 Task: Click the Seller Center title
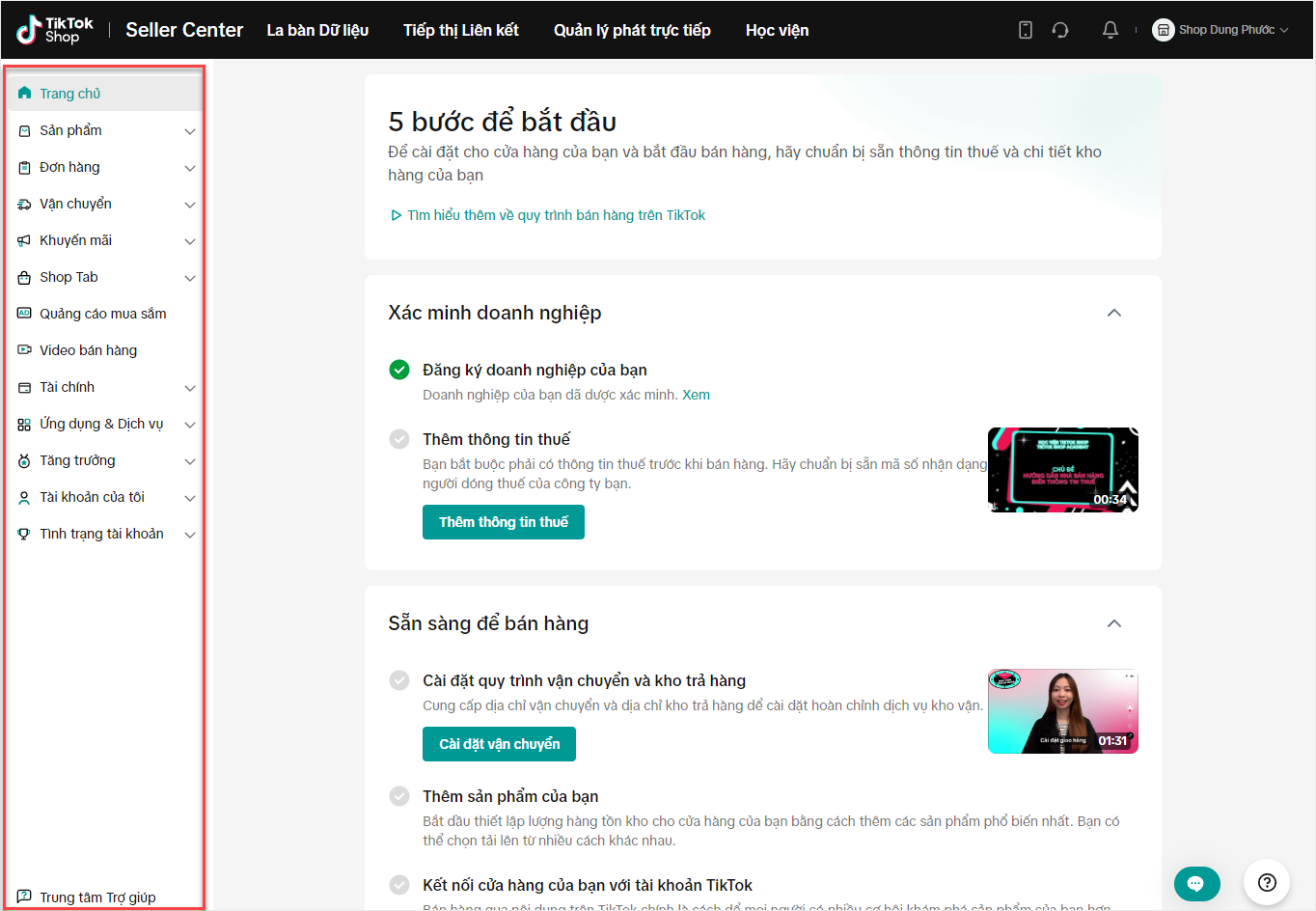click(184, 30)
